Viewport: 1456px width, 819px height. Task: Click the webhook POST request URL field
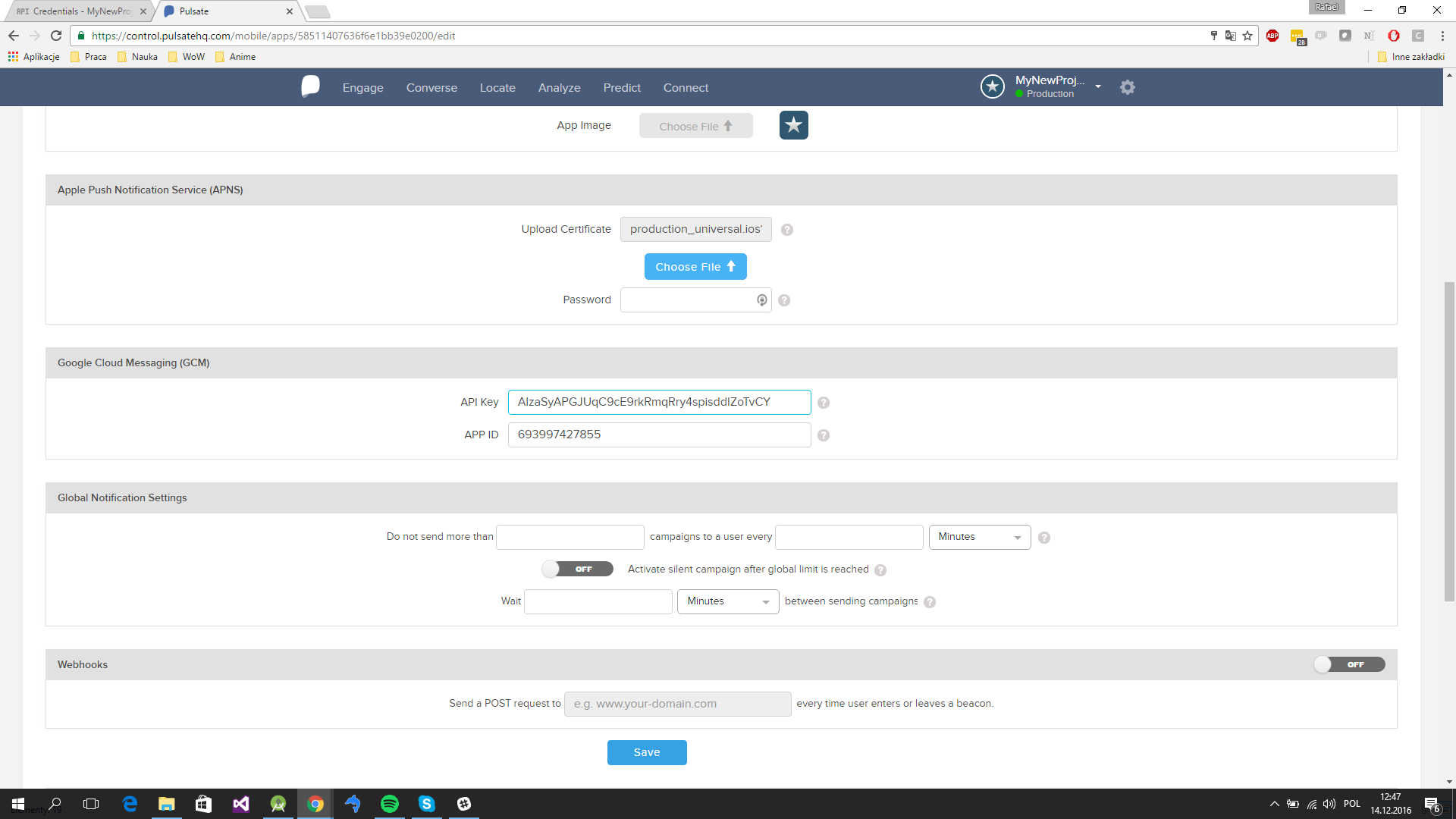[x=677, y=704]
